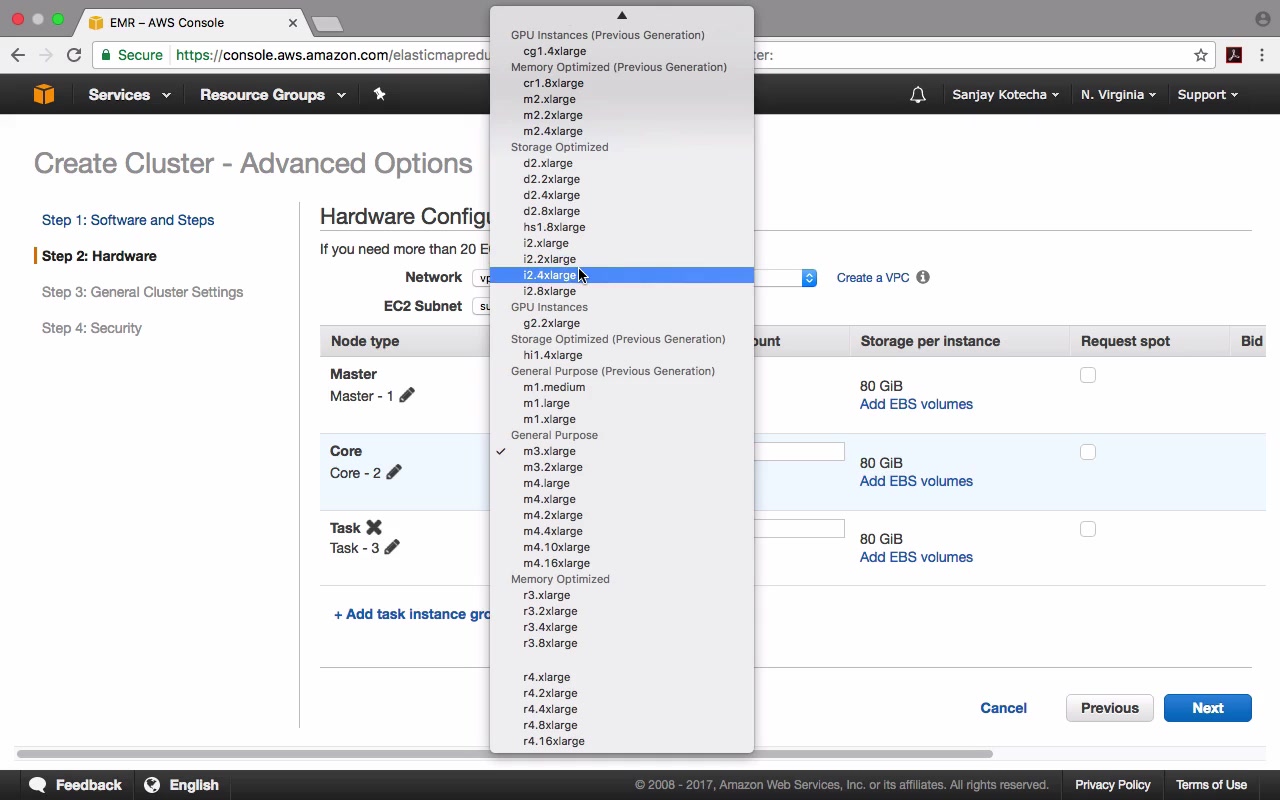Click the Feedback speech bubble icon
This screenshot has width=1280, height=800.
(x=38, y=785)
